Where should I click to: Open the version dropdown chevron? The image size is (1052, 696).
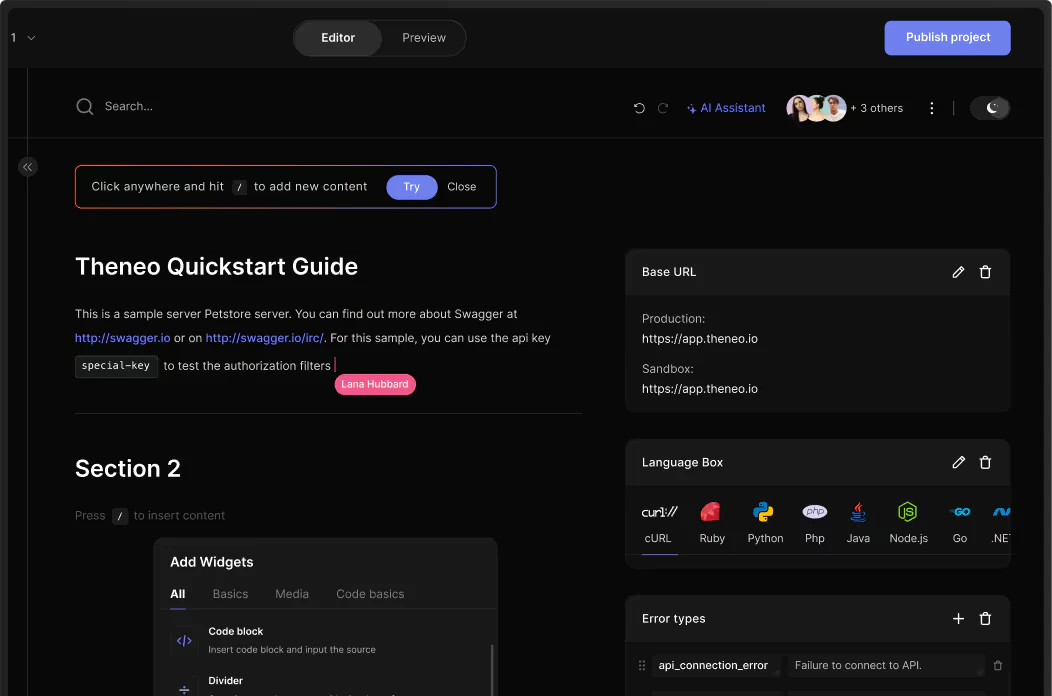[31, 38]
